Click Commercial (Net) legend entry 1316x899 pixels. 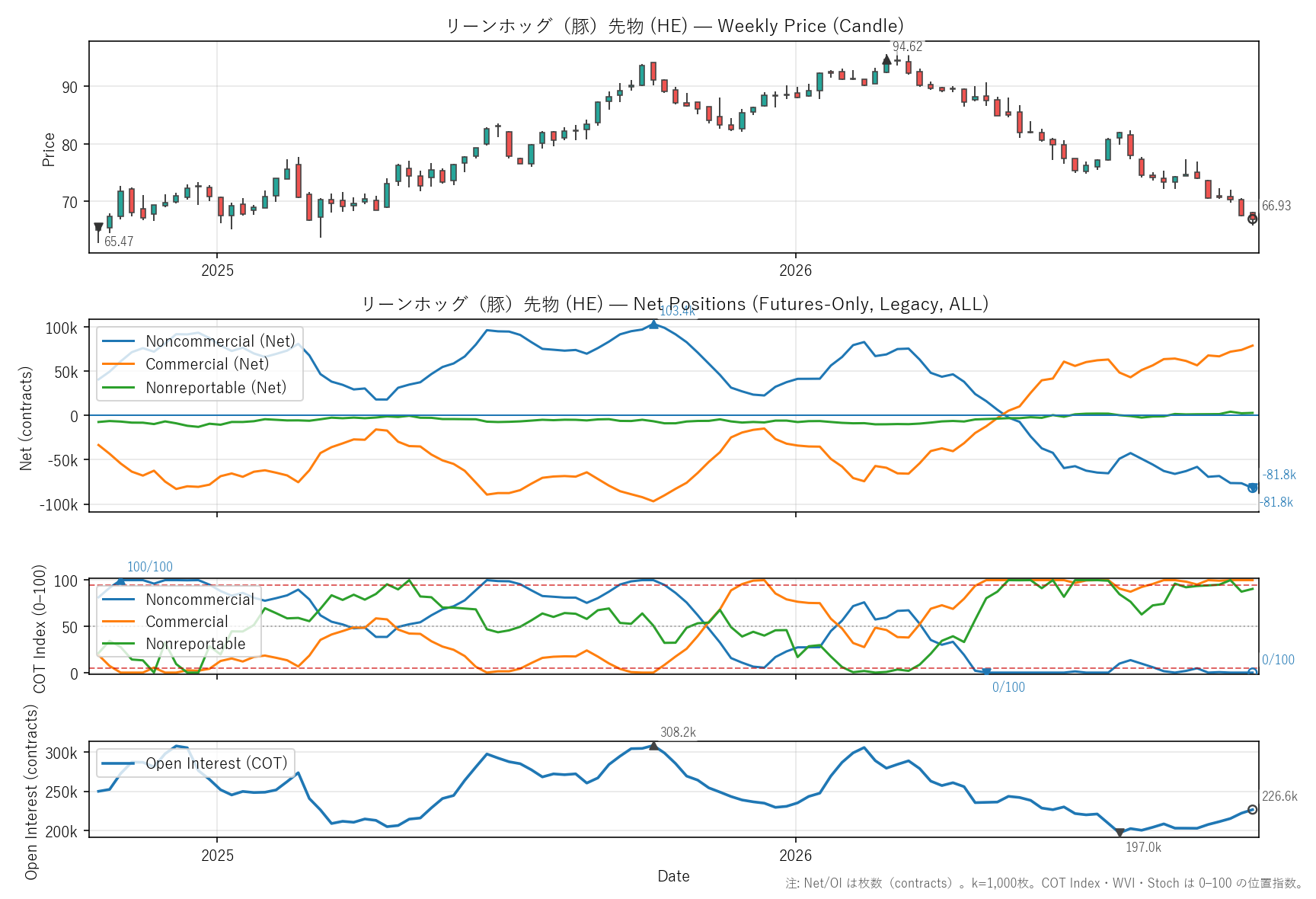click(x=187, y=364)
